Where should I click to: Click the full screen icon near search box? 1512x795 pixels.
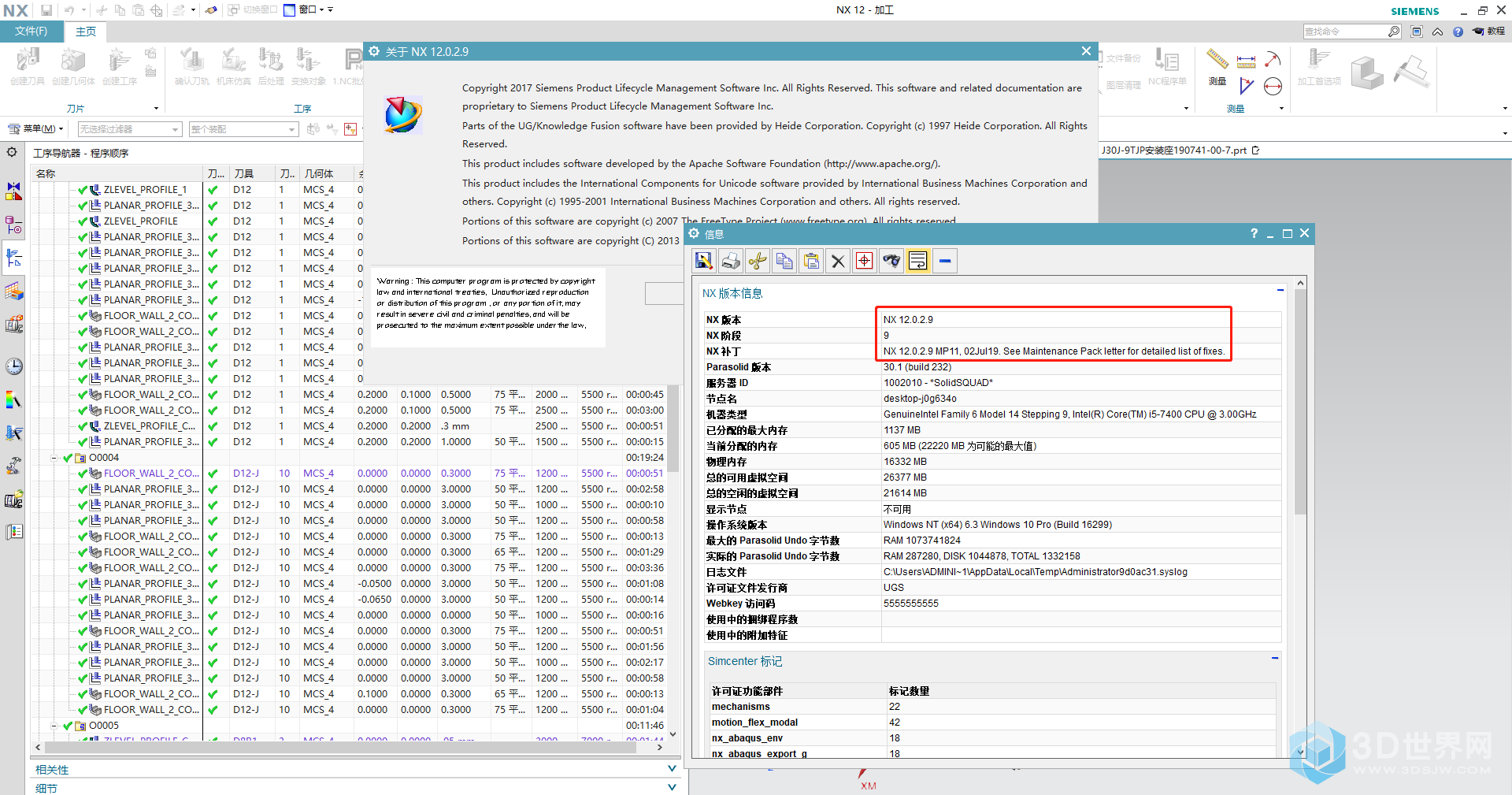1417,32
